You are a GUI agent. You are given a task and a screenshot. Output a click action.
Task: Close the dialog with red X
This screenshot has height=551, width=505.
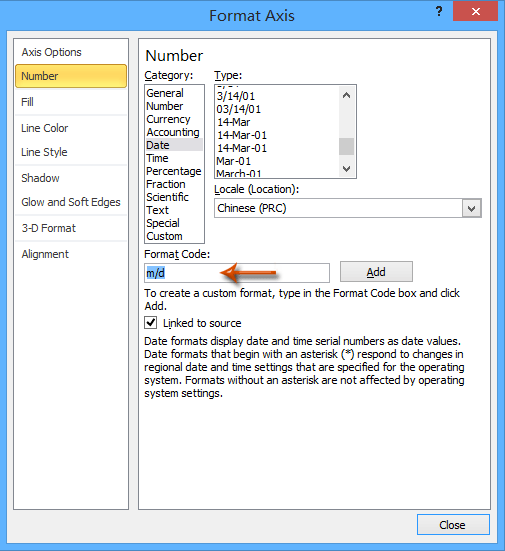pos(475,12)
